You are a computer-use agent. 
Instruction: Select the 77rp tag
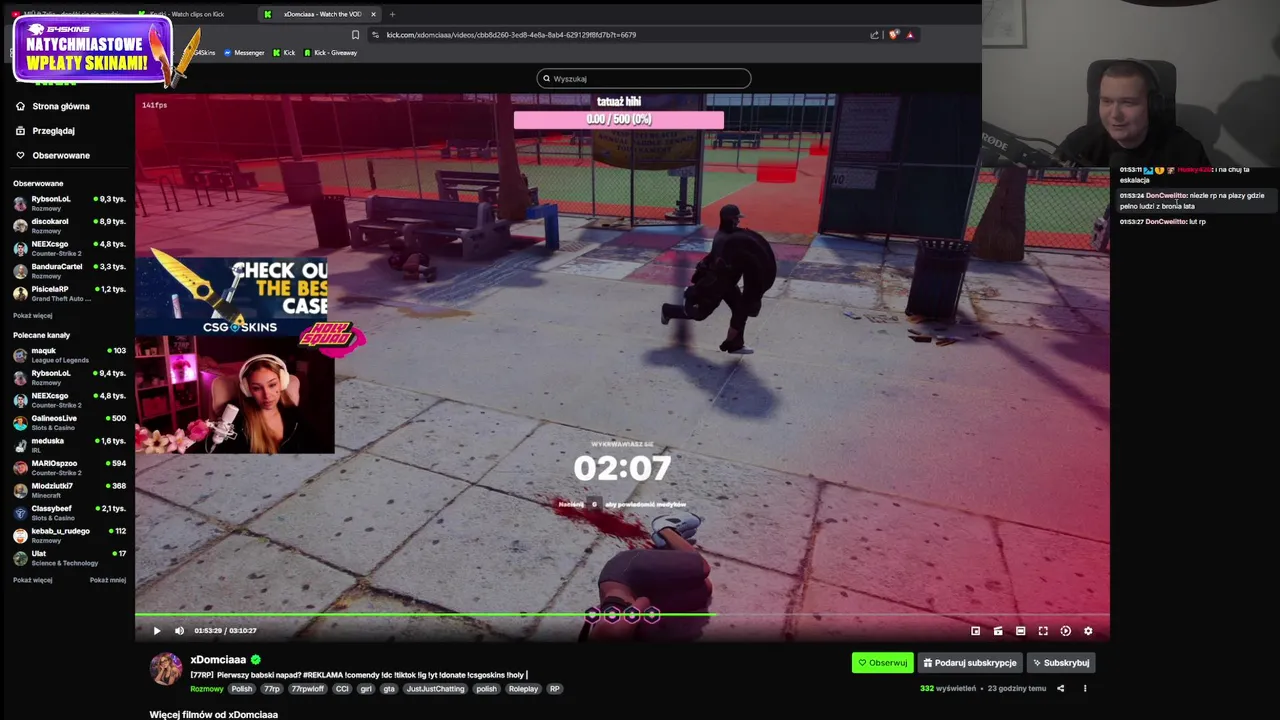tap(271, 689)
